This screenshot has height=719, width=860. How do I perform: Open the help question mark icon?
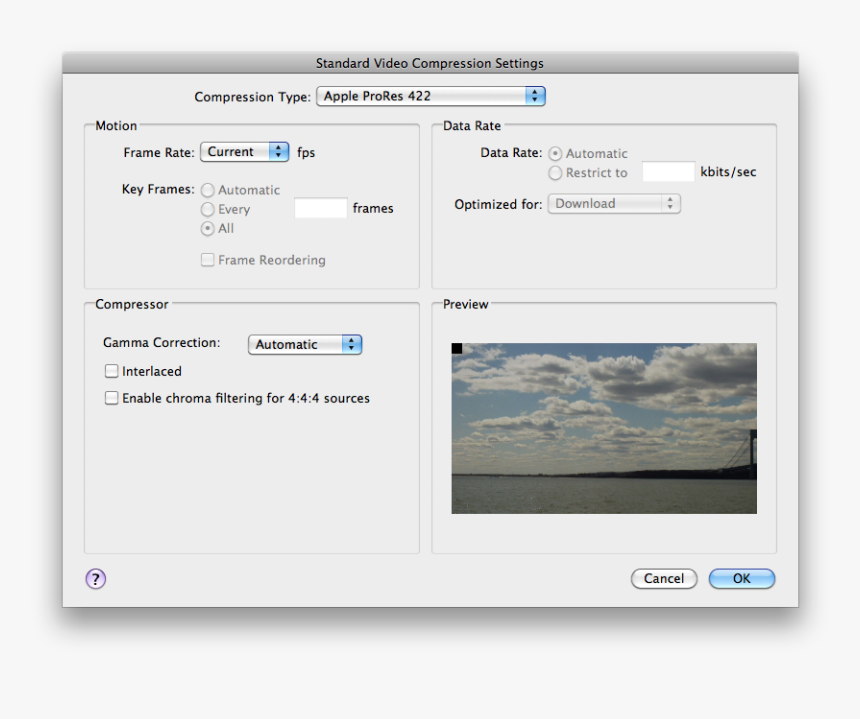tap(95, 578)
